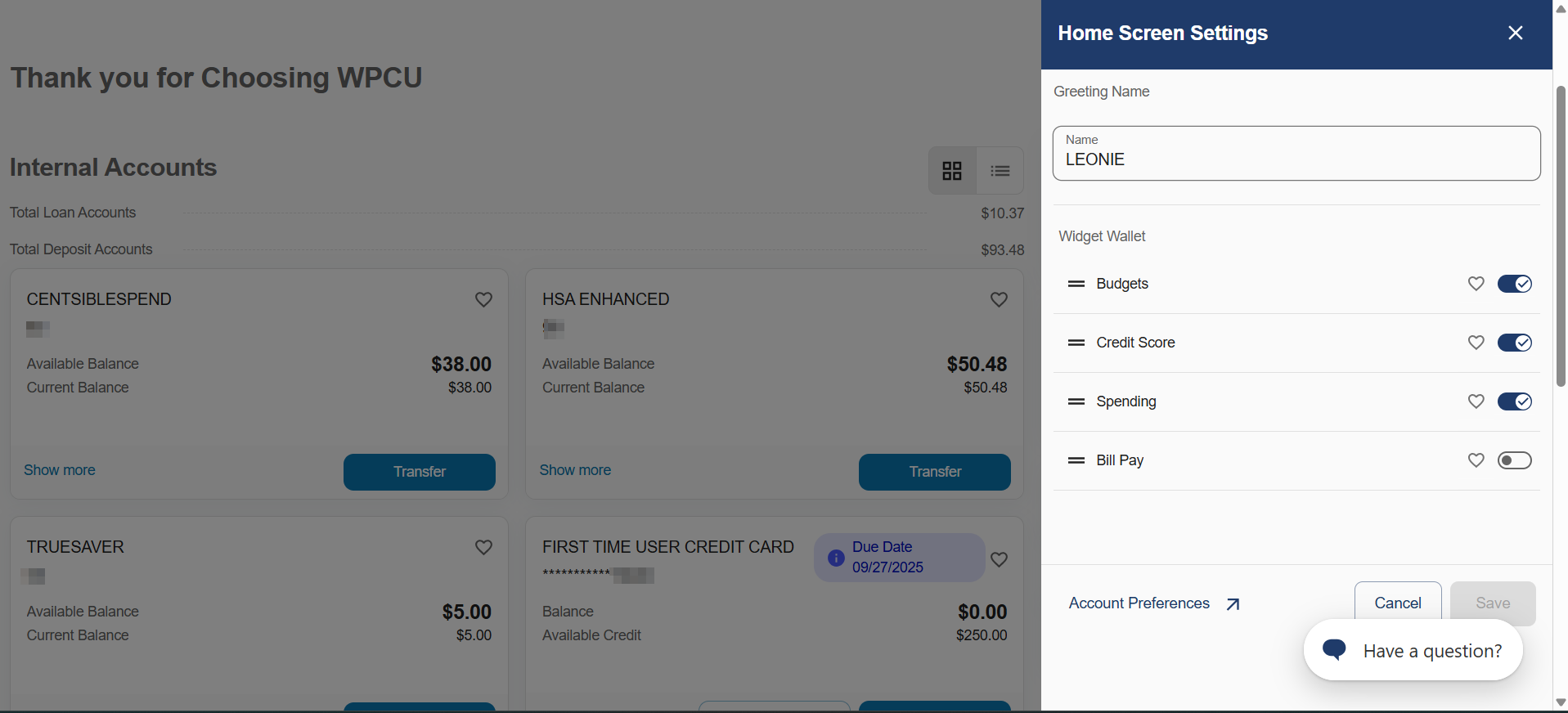Enable the Bill Pay widget toggle
Screen dimensions: 1568x713
tap(1514, 460)
